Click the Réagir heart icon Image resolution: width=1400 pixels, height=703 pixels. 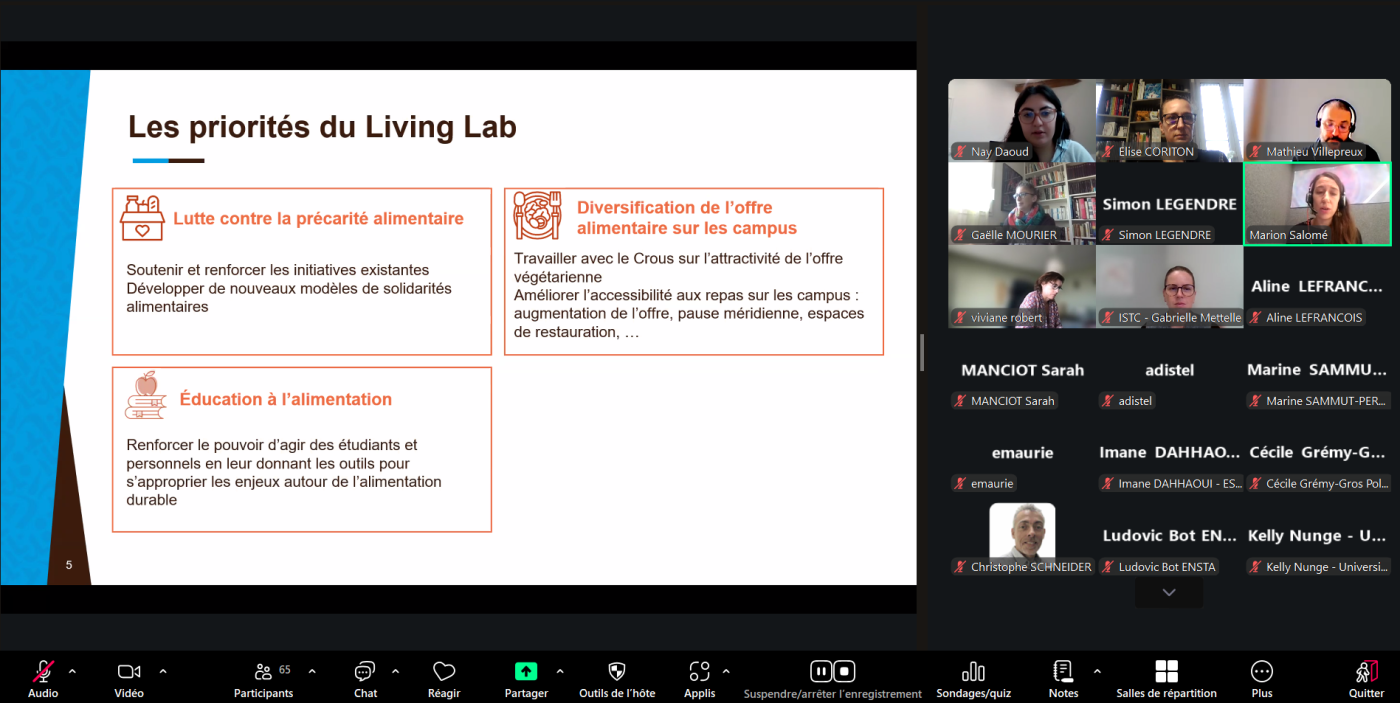[444, 672]
